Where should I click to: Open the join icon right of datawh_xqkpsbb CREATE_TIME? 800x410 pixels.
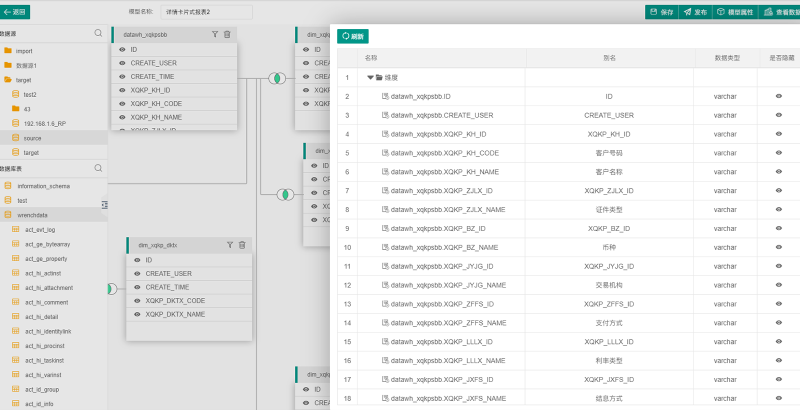277,79
